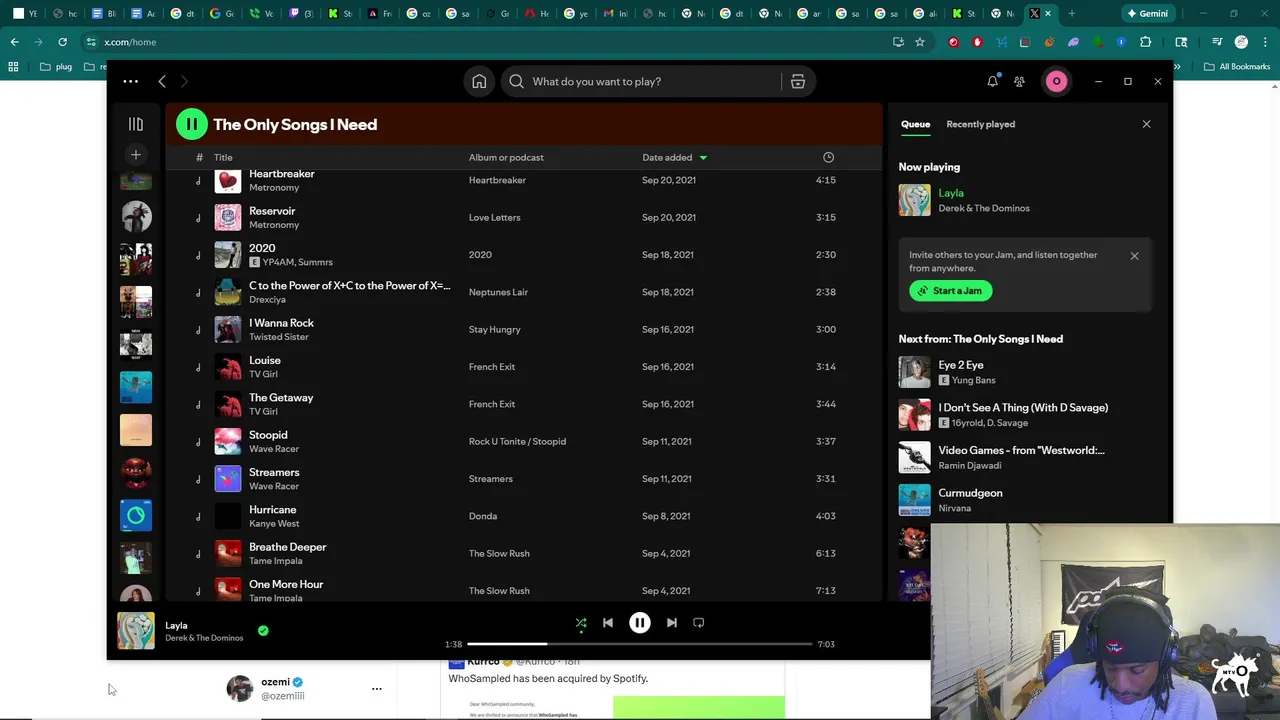Create a new playlist plus button
The width and height of the screenshot is (1280, 720).
pyautogui.click(x=136, y=154)
